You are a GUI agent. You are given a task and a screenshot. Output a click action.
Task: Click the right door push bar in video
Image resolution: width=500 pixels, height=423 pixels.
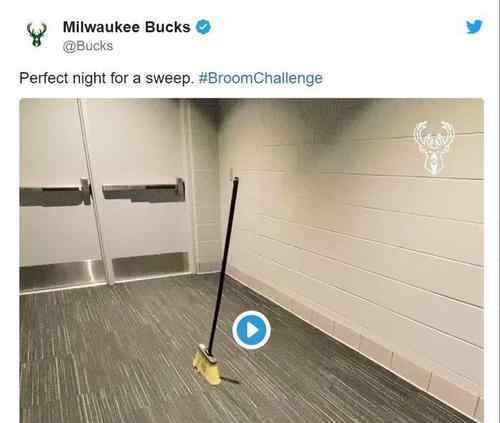tap(144, 192)
